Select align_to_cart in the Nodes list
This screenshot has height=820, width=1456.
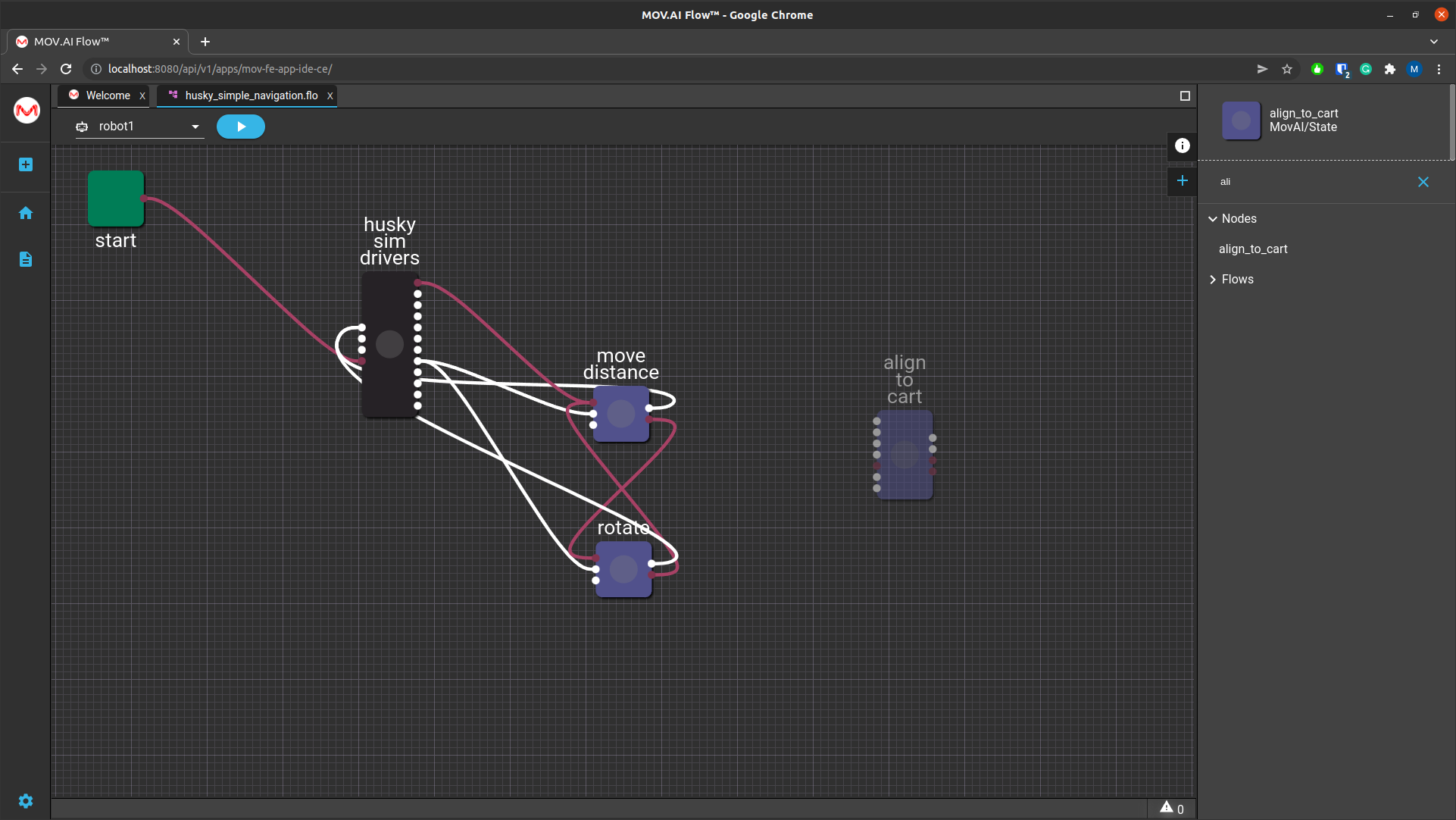point(1252,249)
